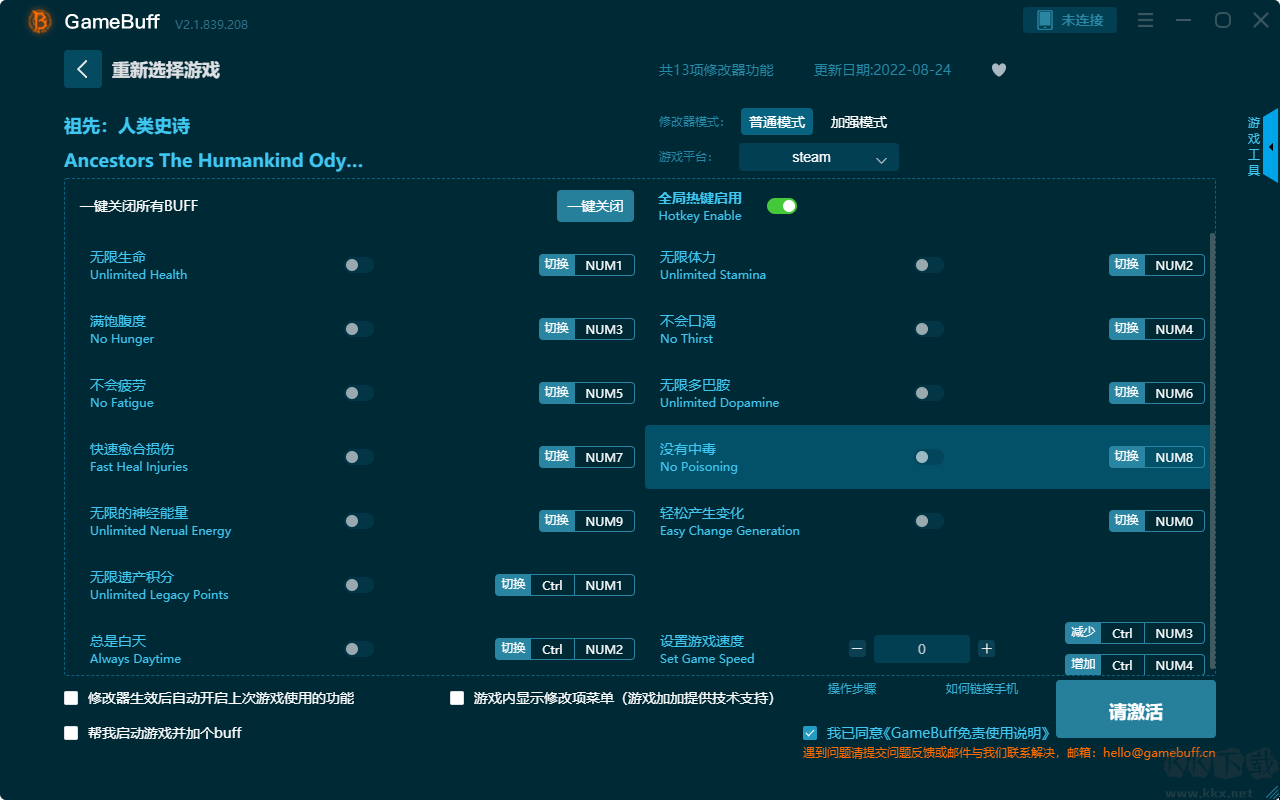This screenshot has width=1280, height=800.
Task: Click the minus game speed icon
Action: (x=857, y=649)
